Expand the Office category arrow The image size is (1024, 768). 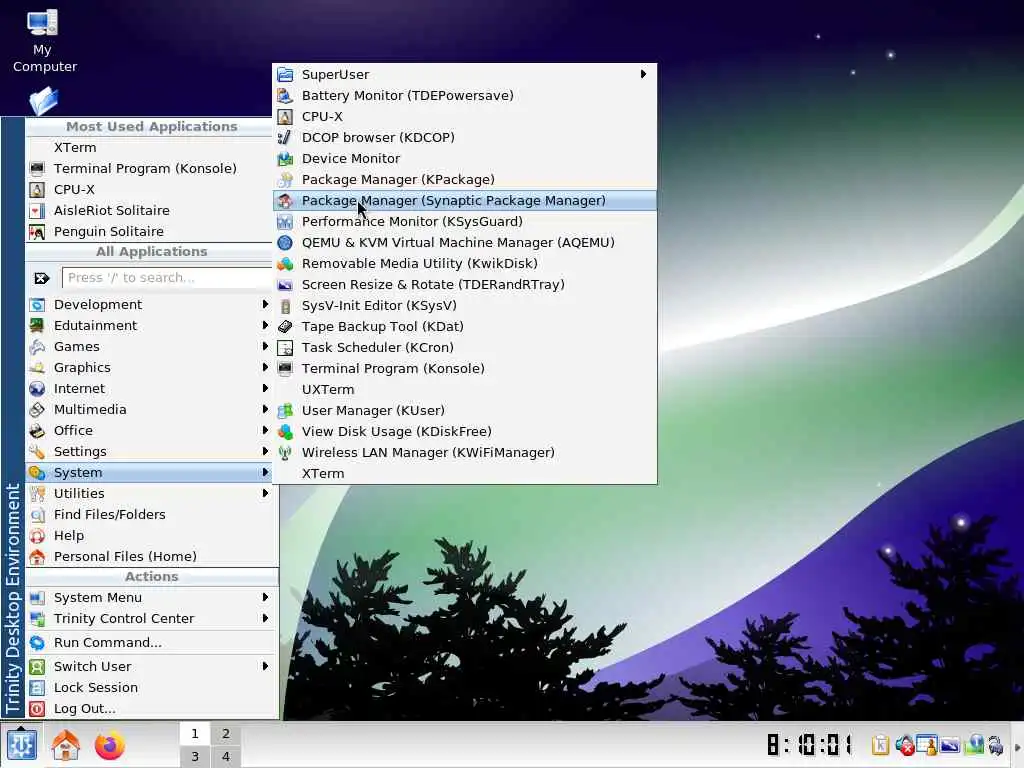coord(265,430)
